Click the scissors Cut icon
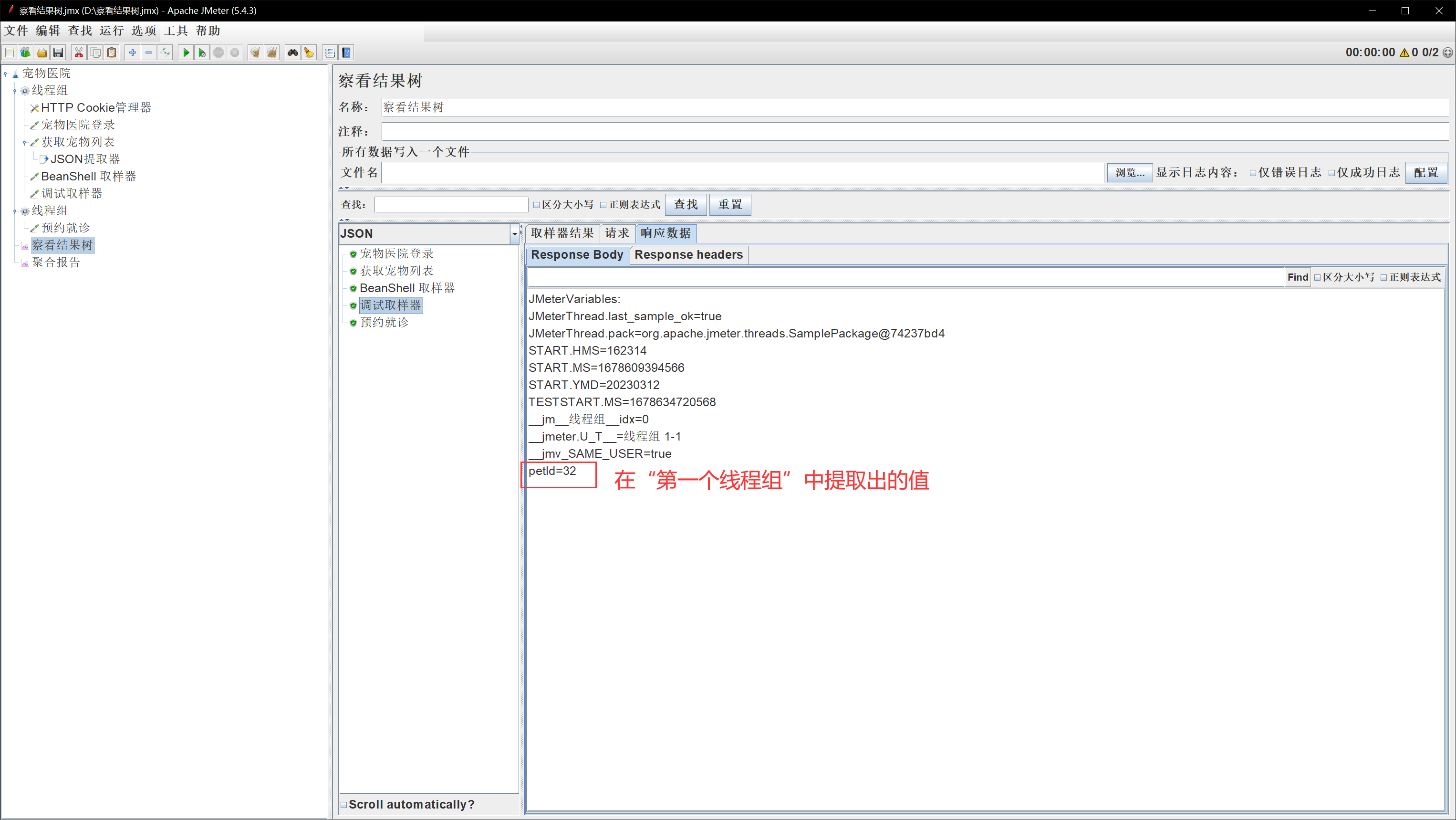Viewport: 1456px width, 820px height. point(79,53)
